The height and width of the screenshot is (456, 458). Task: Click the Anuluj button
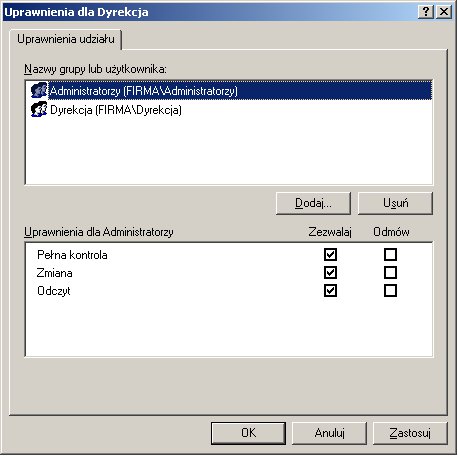point(329,433)
